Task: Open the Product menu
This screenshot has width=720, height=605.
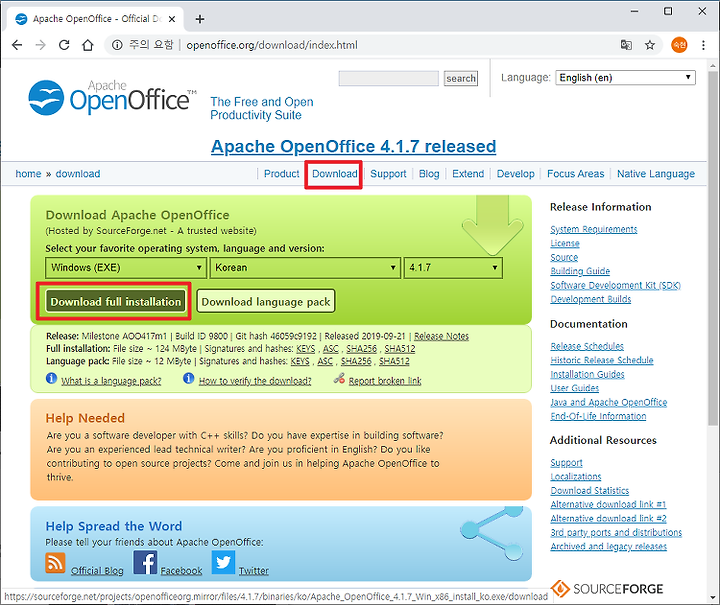Action: (281, 174)
